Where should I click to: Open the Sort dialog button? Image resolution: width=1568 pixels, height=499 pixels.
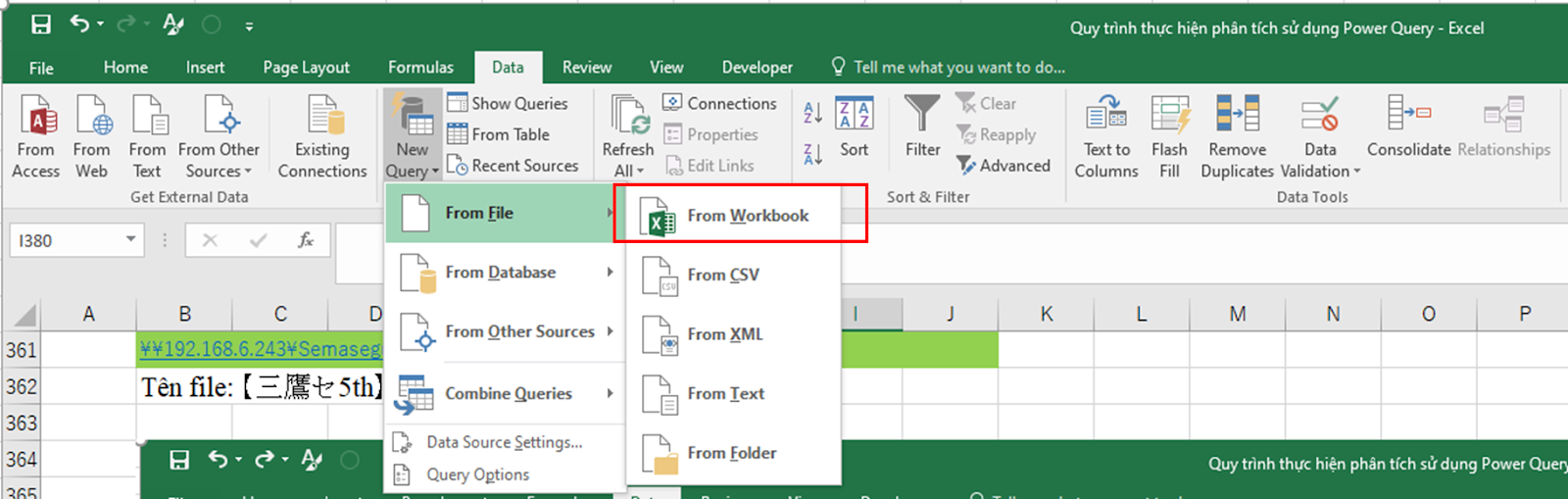click(854, 127)
